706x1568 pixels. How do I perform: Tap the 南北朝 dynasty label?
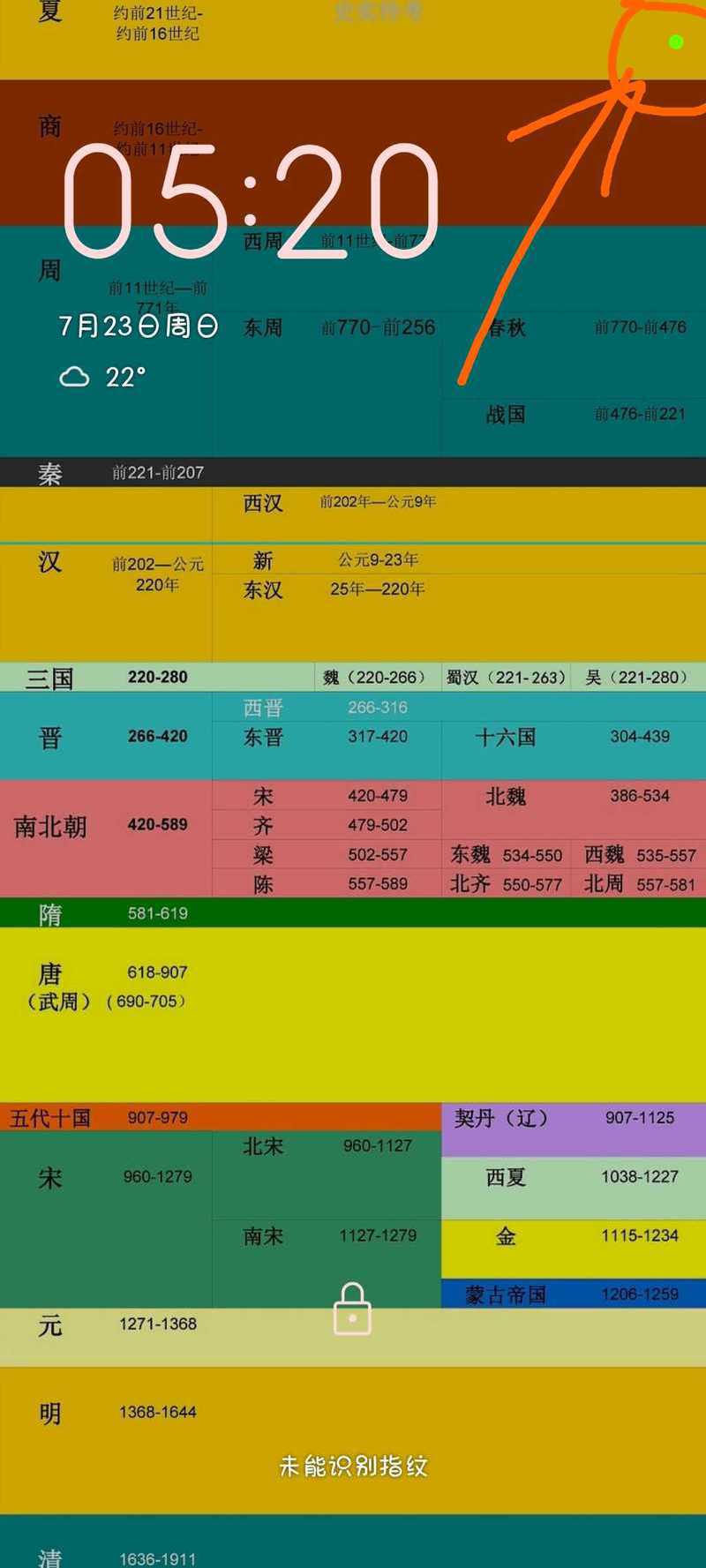(x=51, y=827)
